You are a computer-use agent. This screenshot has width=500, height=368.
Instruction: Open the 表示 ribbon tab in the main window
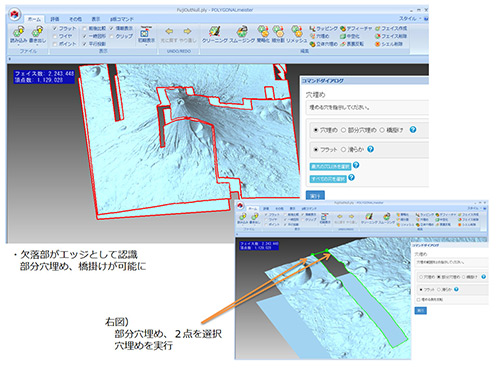(96, 19)
